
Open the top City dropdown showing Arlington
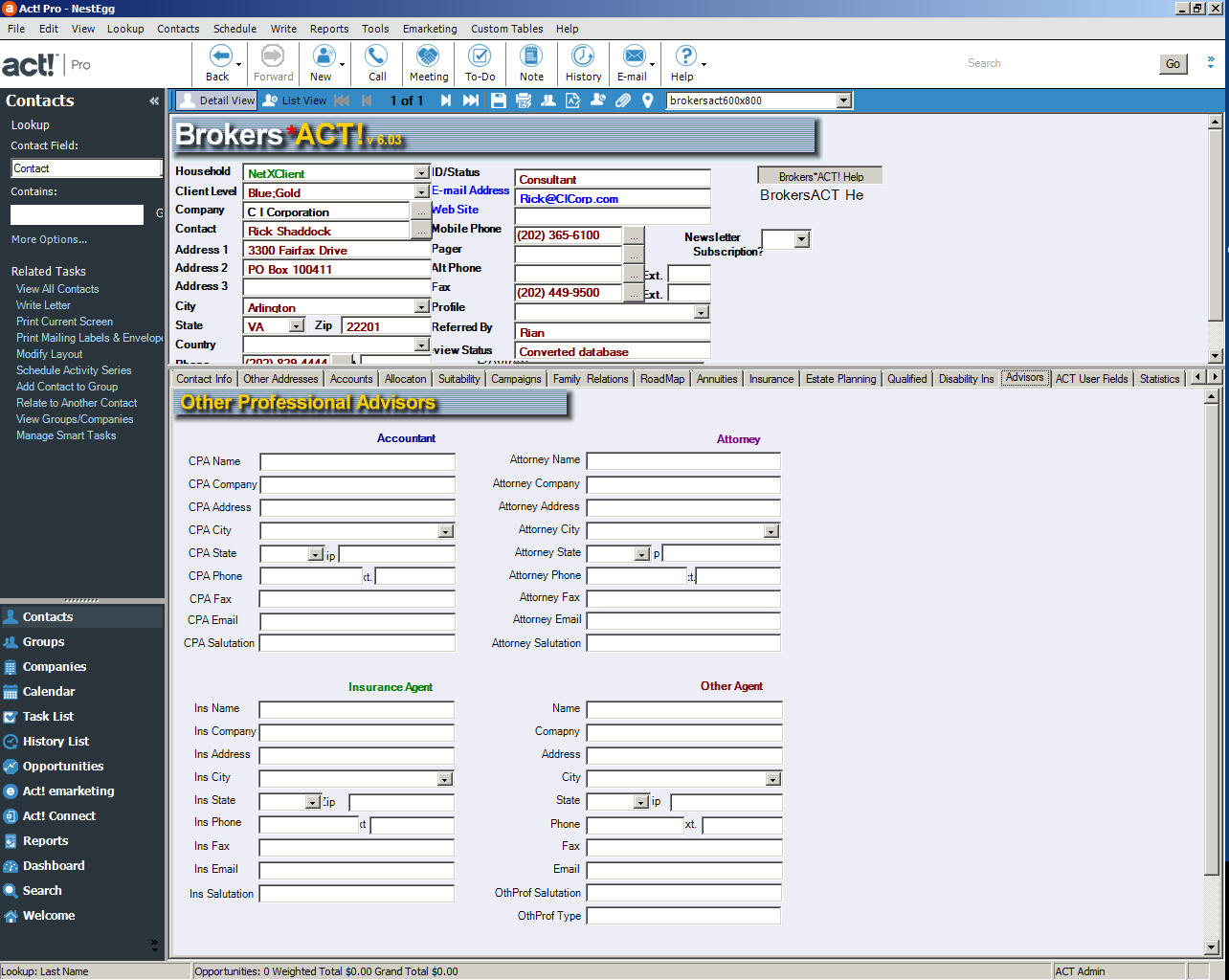[422, 307]
